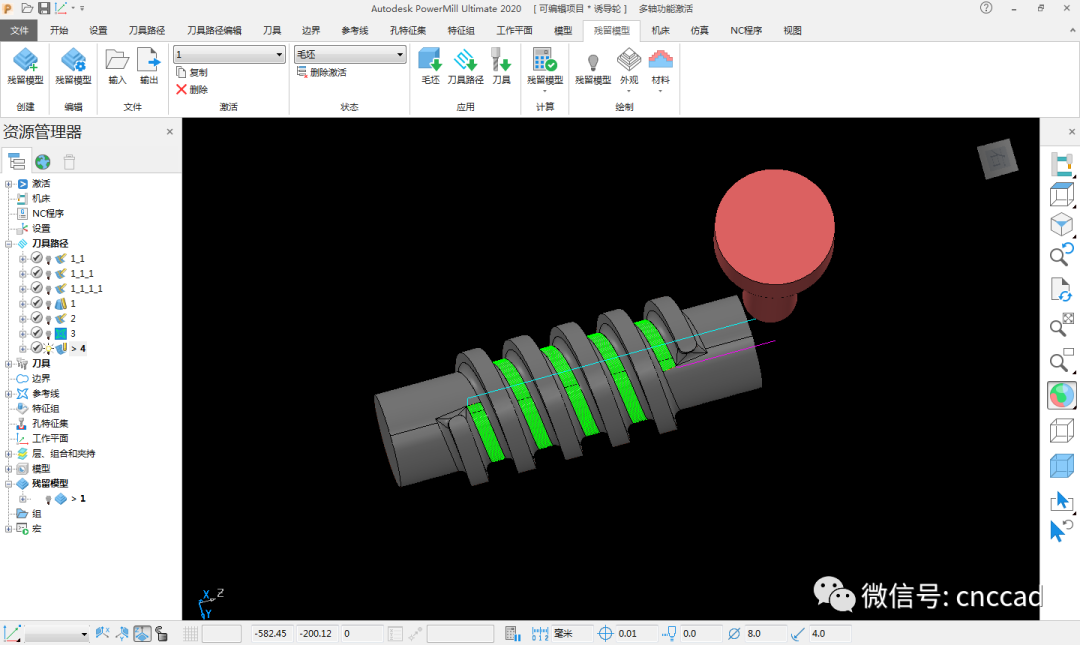Click 删除激活 delete active state
Viewport: 1080px width, 645px height.
322,72
